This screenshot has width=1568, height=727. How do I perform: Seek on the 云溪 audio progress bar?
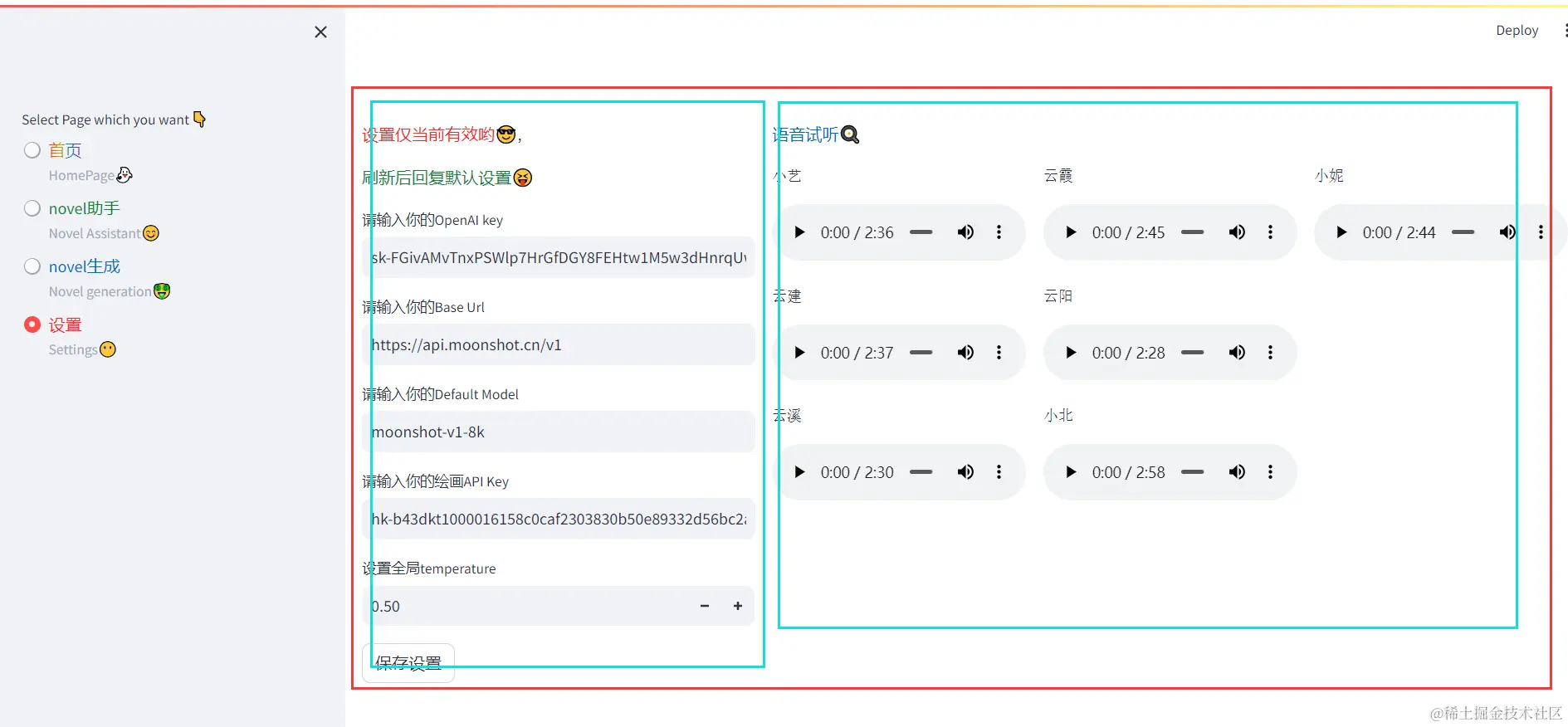[921, 472]
